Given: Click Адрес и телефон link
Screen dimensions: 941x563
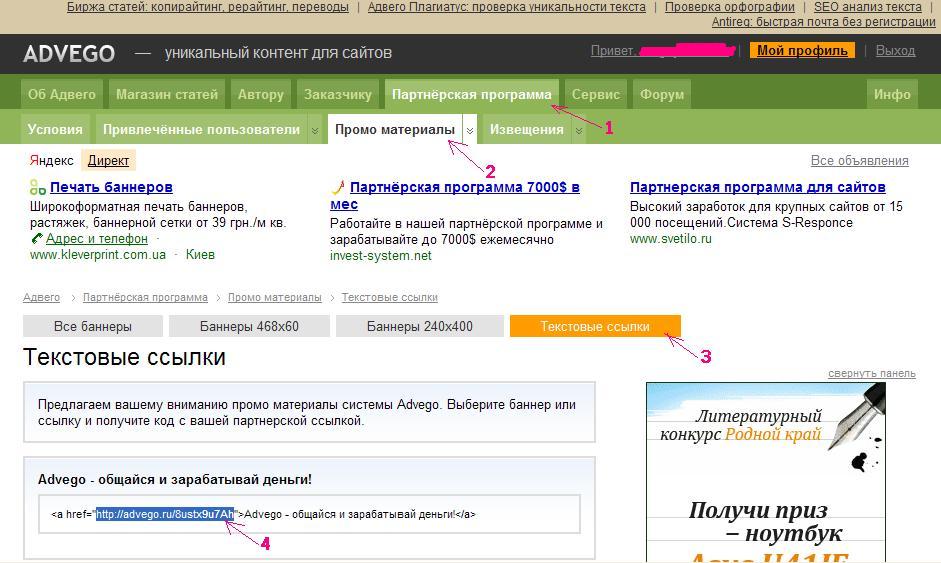Looking at the screenshot, I should coord(97,238).
